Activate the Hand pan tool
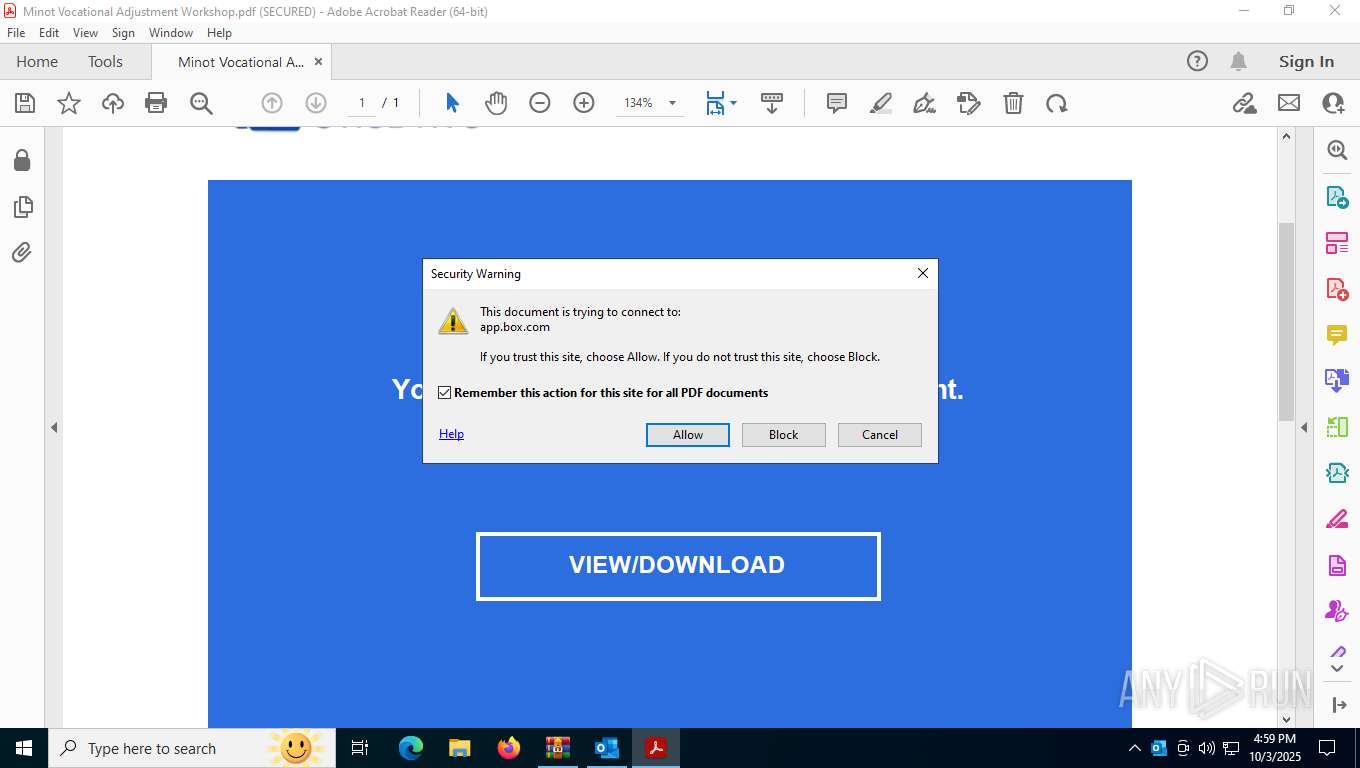The image size is (1360, 768). pos(496,103)
